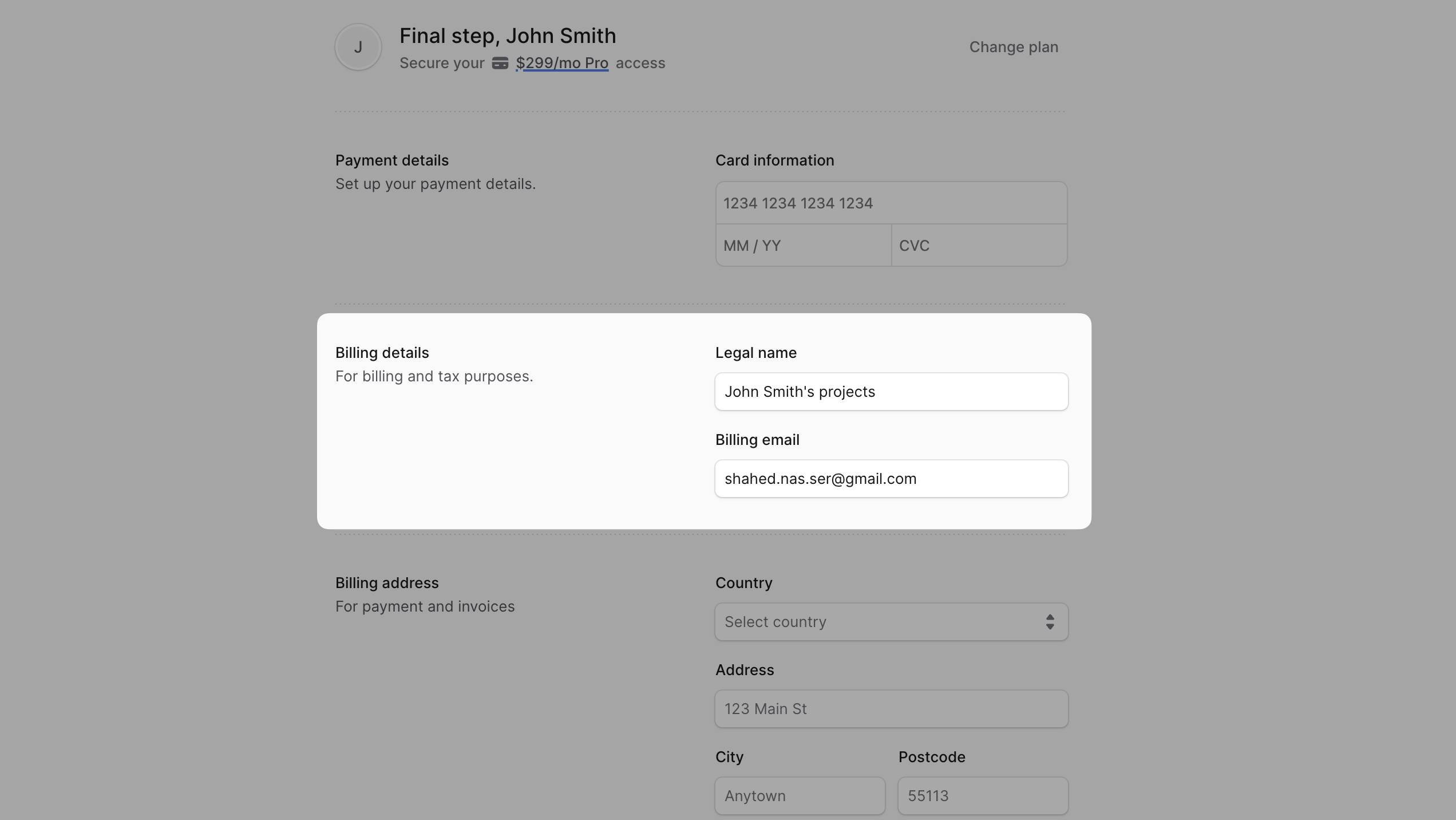The width and height of the screenshot is (1456, 820).
Task: Select the 123 Main St address field
Action: tap(891, 709)
